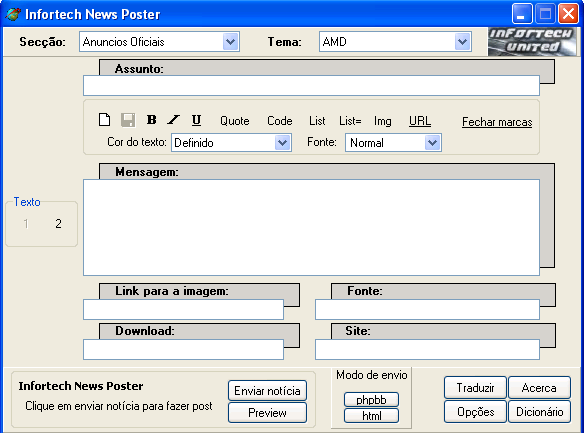The height and width of the screenshot is (433, 584).
Task: Expand the Fonte size dropdown showing Normal
Action: pyautogui.click(x=432, y=143)
